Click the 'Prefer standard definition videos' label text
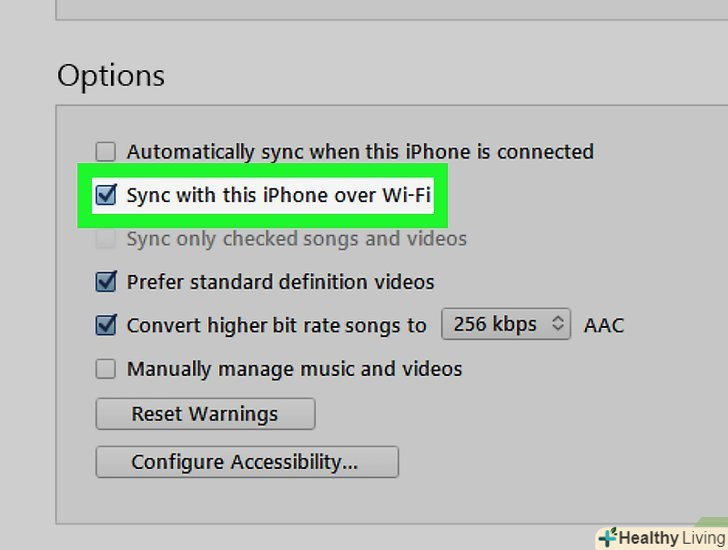Image resolution: width=728 pixels, height=550 pixels. [280, 282]
